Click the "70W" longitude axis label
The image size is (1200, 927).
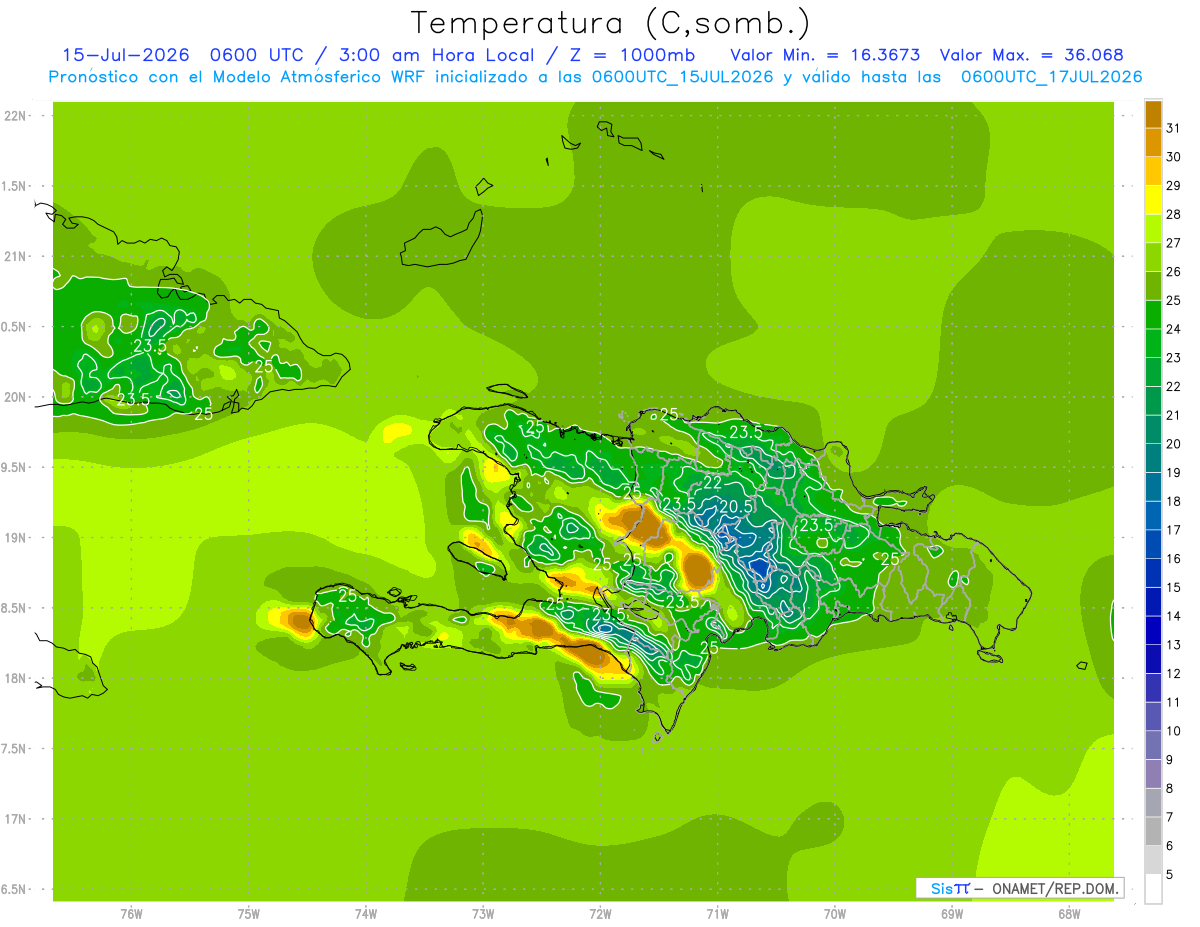point(834,913)
